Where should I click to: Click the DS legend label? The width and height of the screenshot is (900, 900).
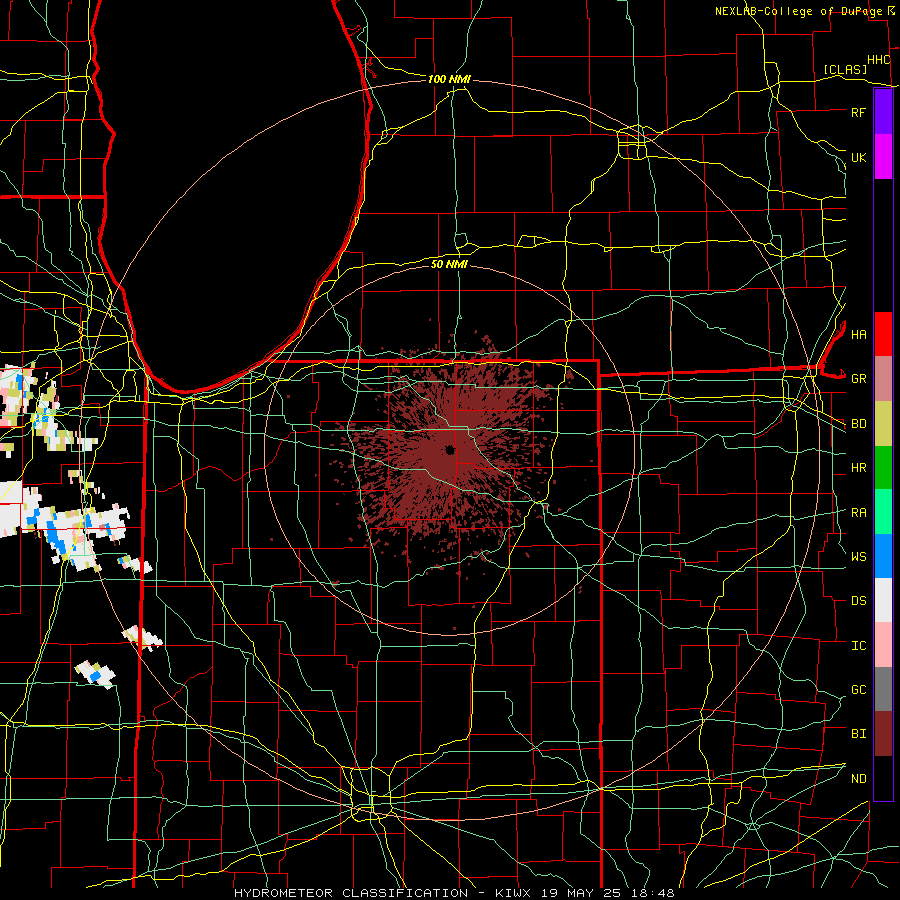click(x=859, y=601)
